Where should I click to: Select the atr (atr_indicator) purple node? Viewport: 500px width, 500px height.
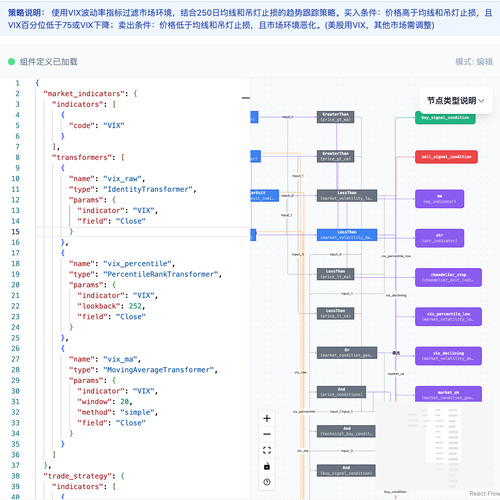tap(439, 238)
